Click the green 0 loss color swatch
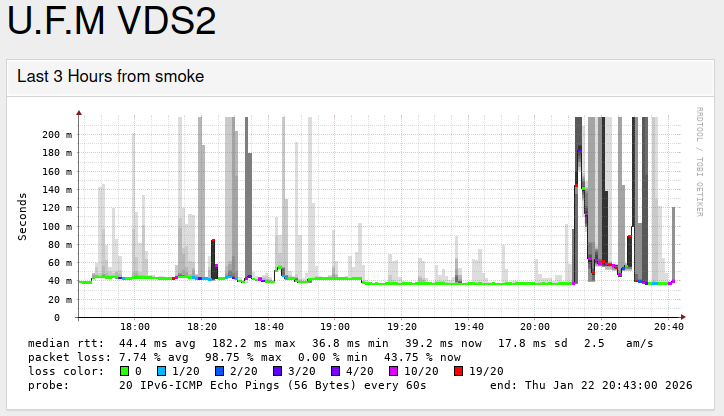The width and height of the screenshot is (724, 416). point(124,371)
